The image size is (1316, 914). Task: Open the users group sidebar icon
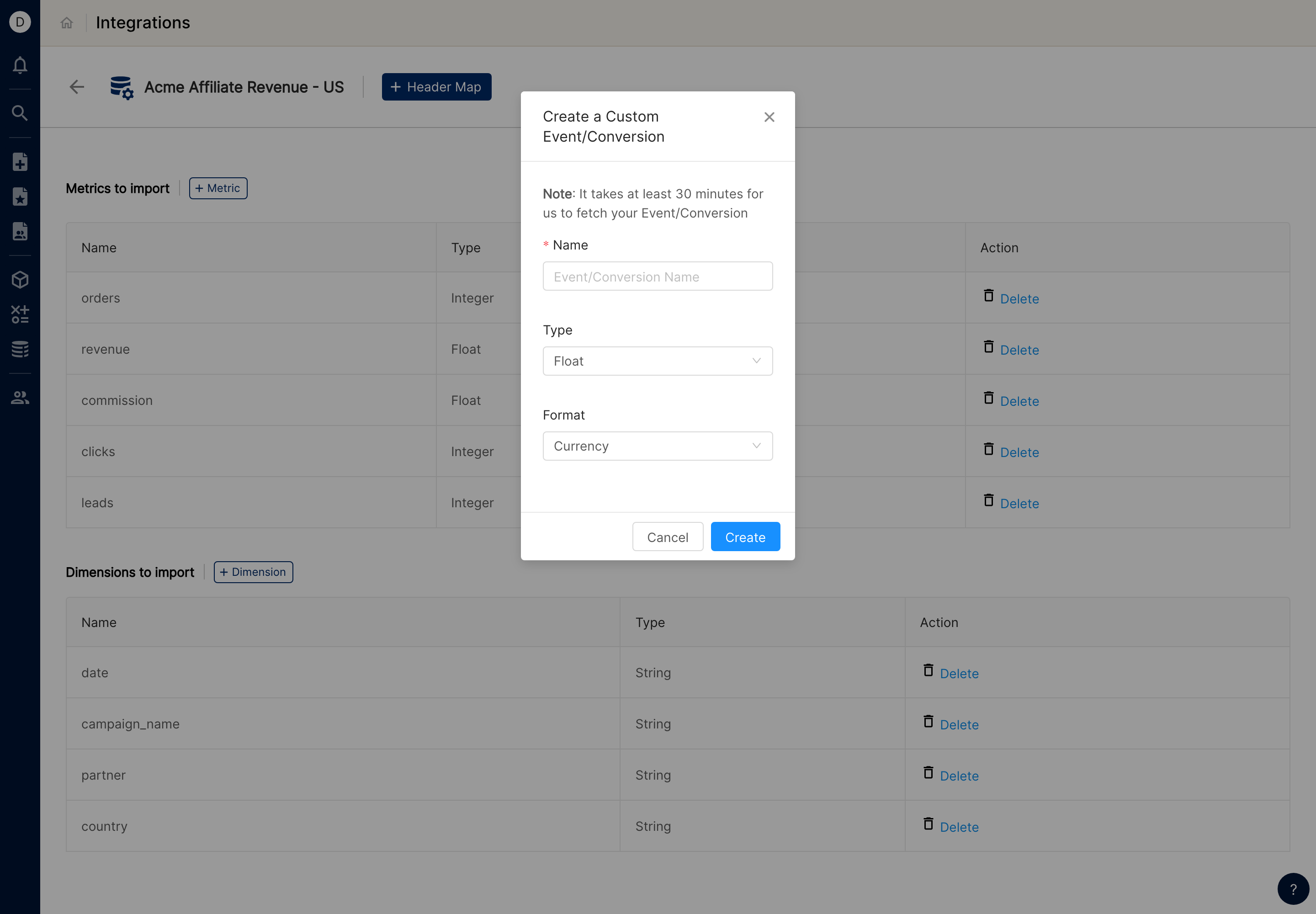20,398
